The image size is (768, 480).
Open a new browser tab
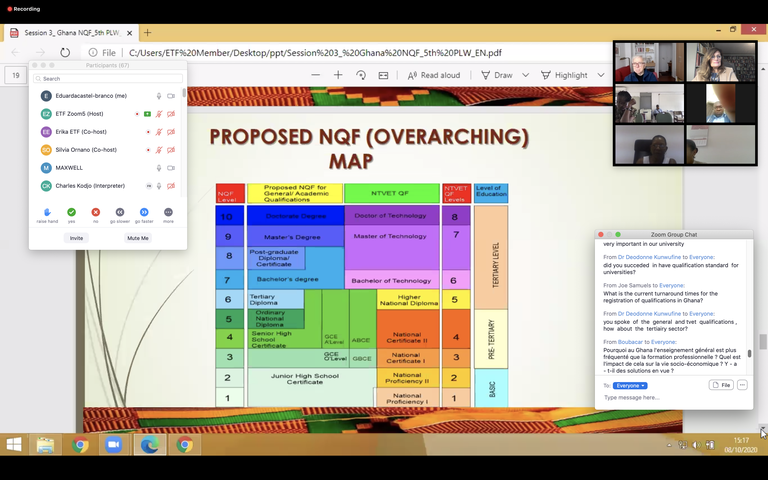148,32
